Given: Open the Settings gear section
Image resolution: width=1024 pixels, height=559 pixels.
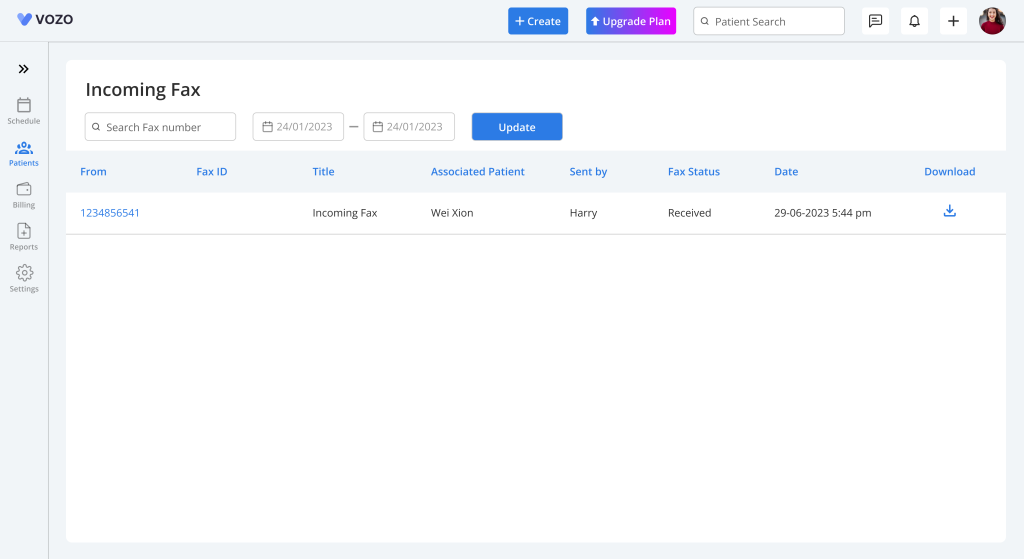Looking at the screenshot, I should coord(24,278).
